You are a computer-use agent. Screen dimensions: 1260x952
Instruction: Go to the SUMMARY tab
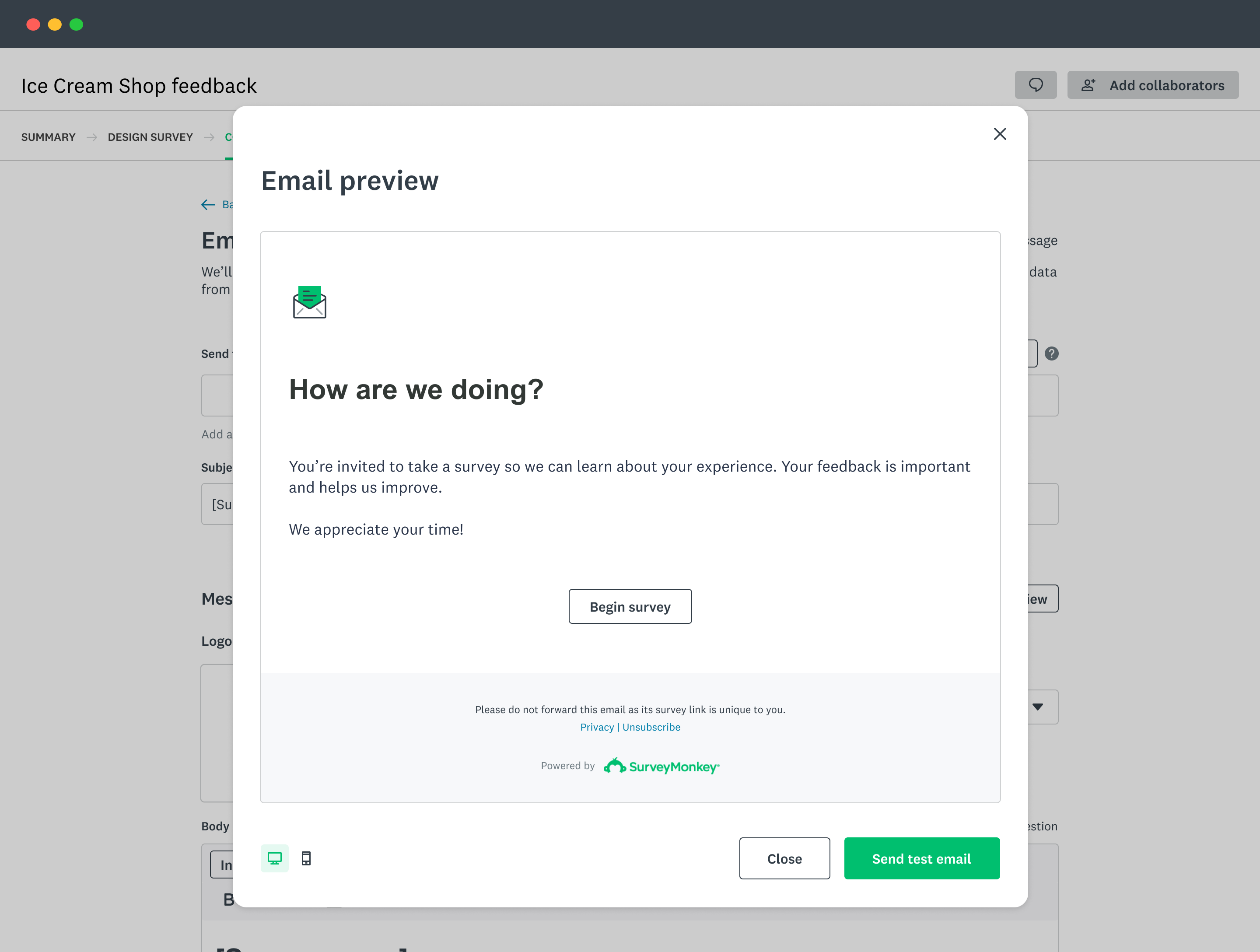(49, 137)
